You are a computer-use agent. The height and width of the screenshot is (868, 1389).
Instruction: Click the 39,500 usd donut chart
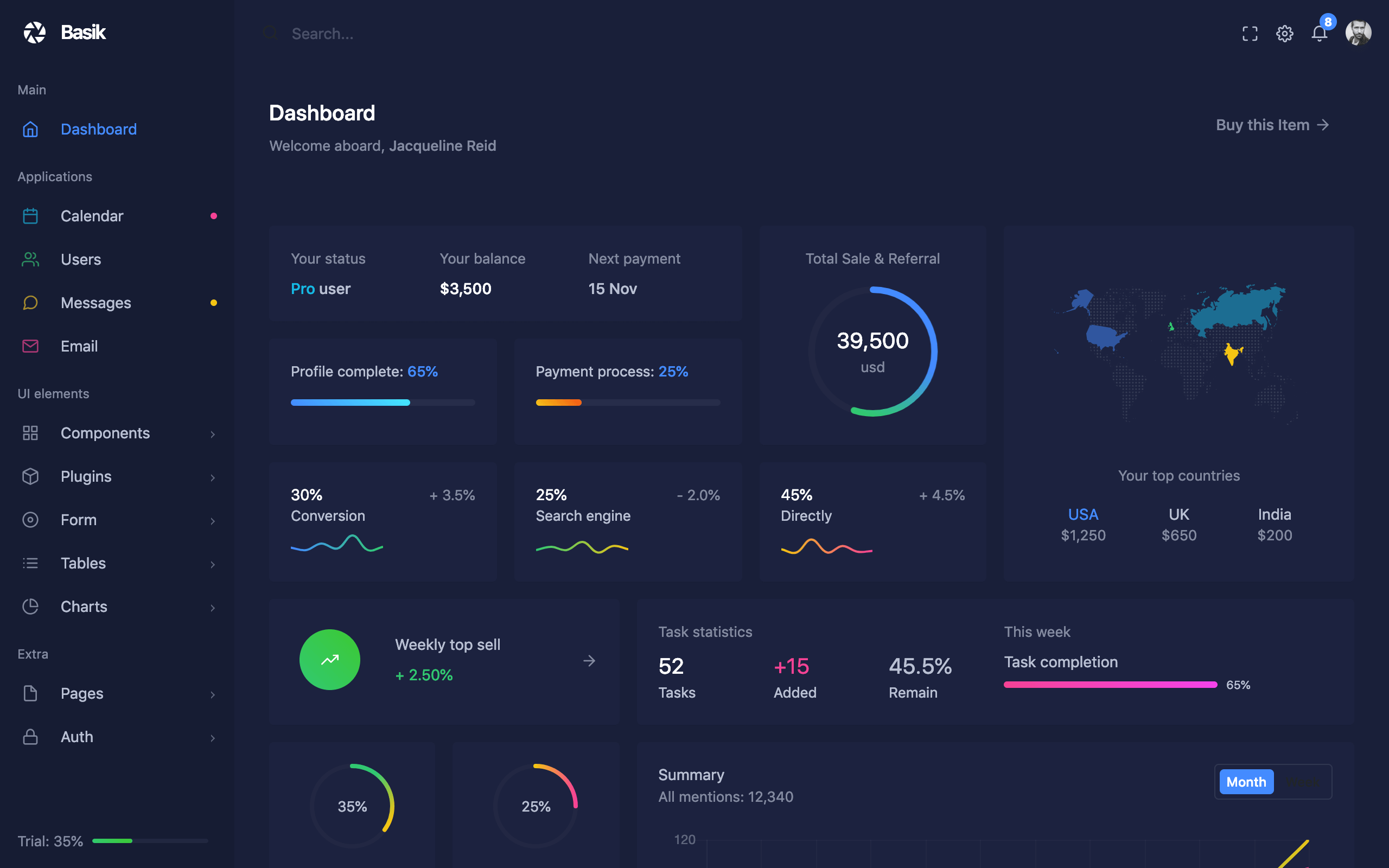872,352
